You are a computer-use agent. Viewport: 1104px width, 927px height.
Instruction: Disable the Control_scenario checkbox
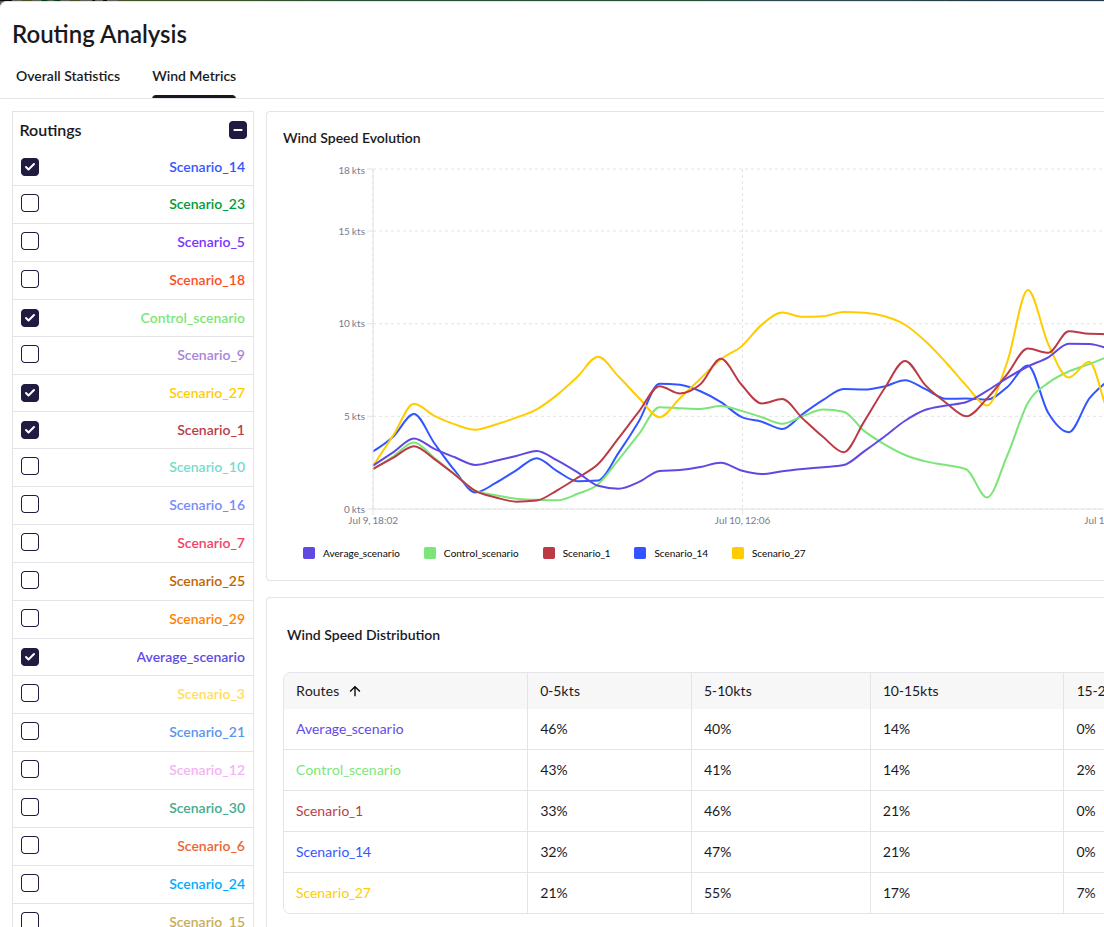point(30,317)
